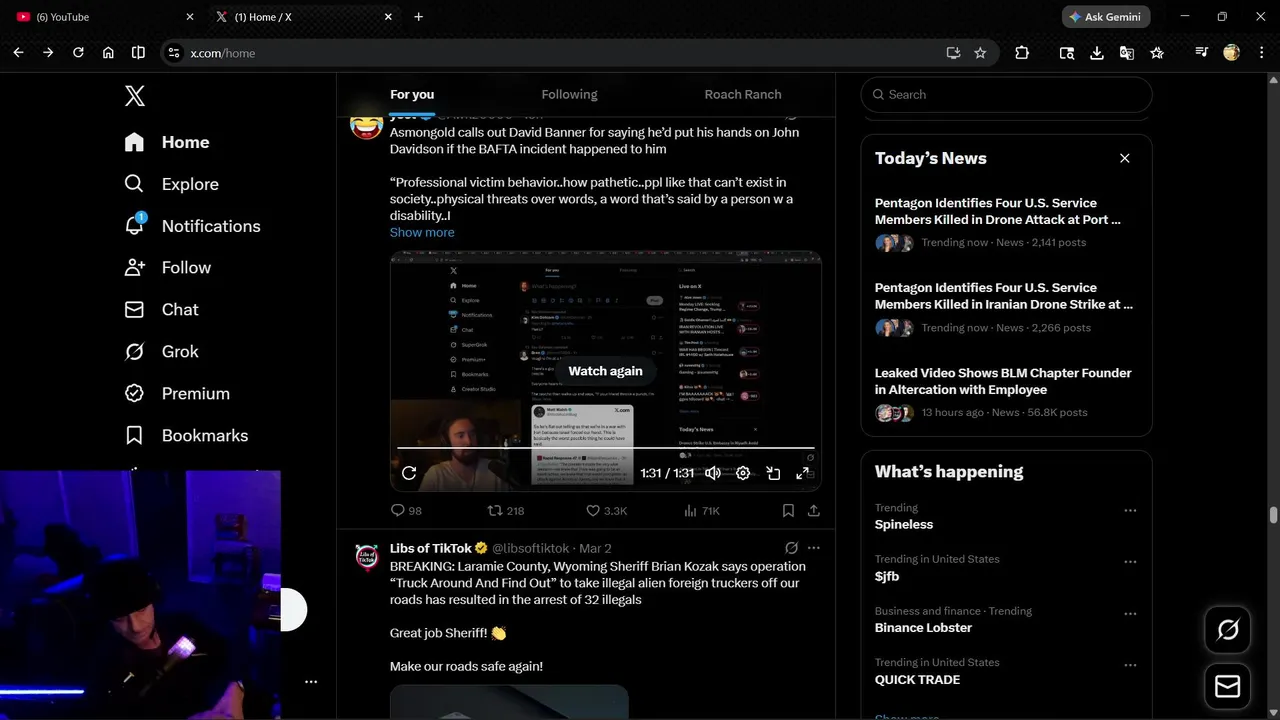
Task: Open browser downloads
Action: pos(1097,53)
